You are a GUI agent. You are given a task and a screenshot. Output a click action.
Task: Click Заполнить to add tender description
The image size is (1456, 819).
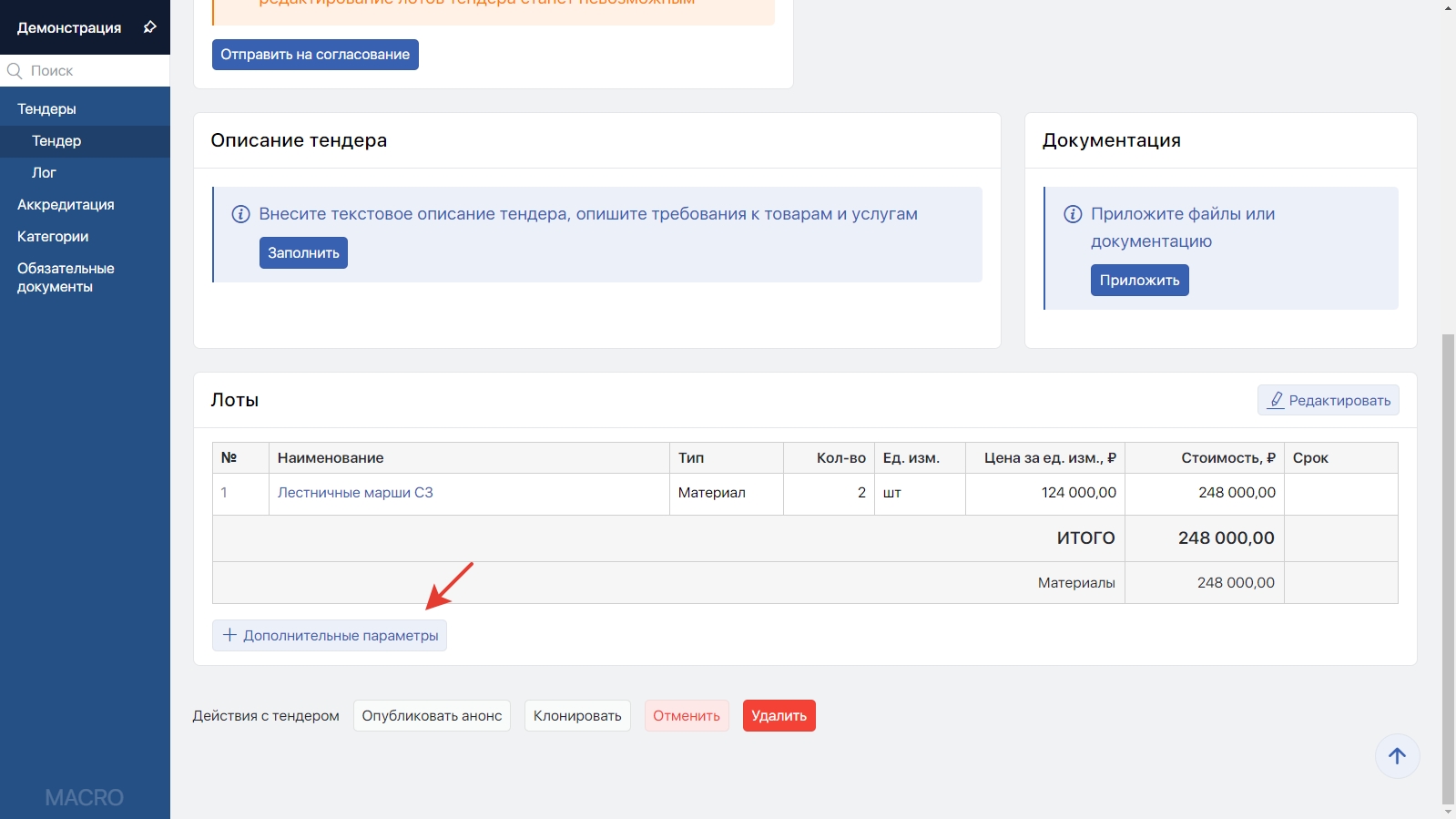coord(303,253)
